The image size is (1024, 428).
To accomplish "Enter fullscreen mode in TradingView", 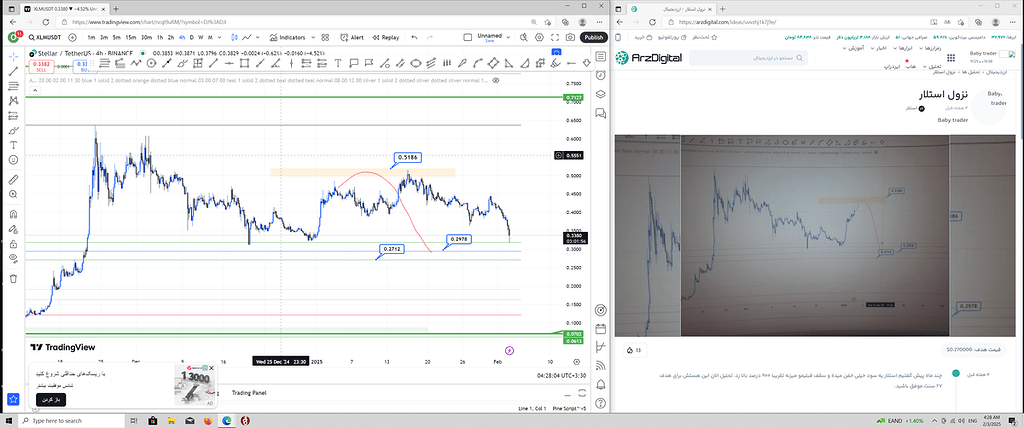I will (x=555, y=37).
